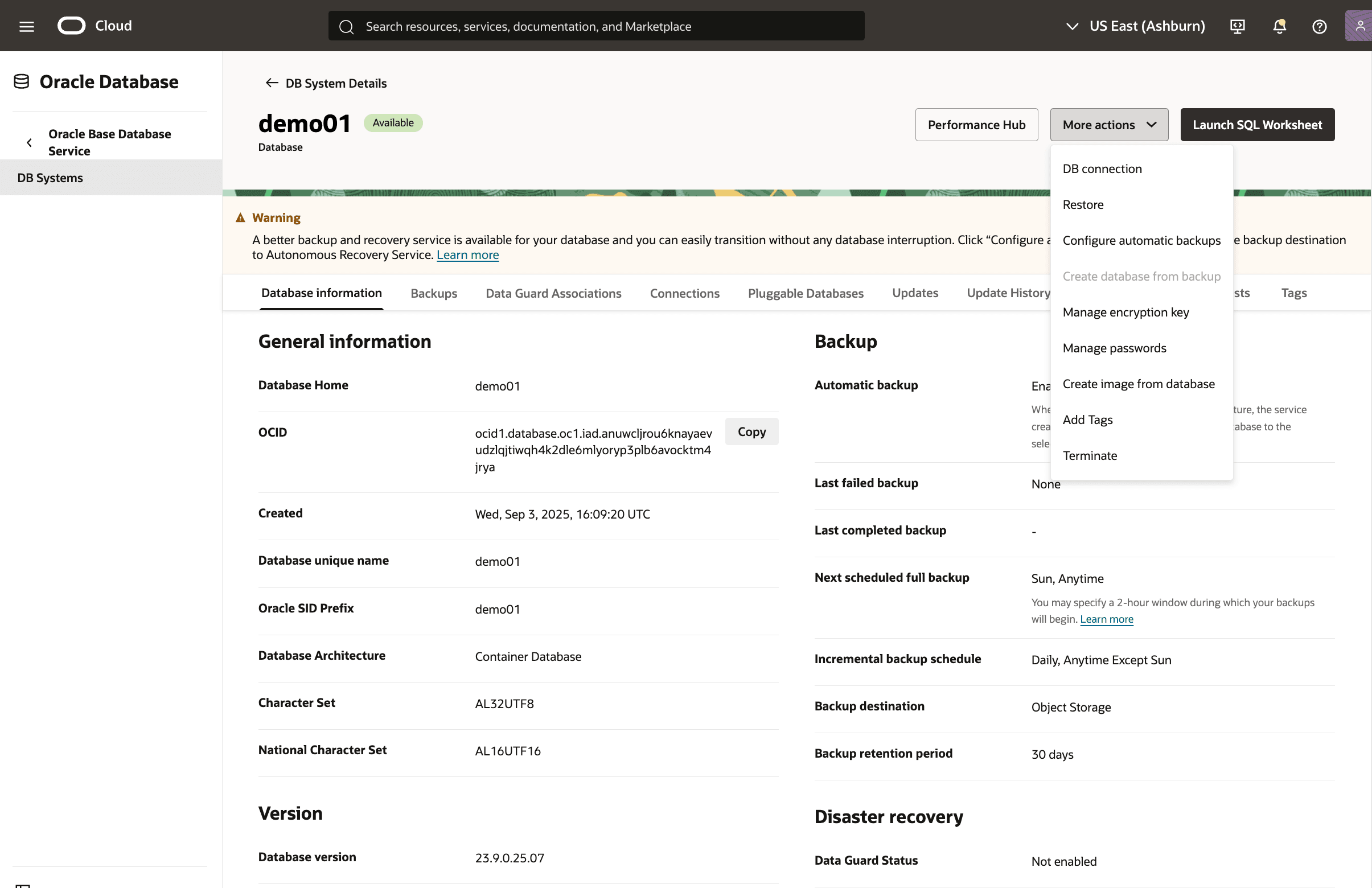Copy the database OCID

[751, 431]
